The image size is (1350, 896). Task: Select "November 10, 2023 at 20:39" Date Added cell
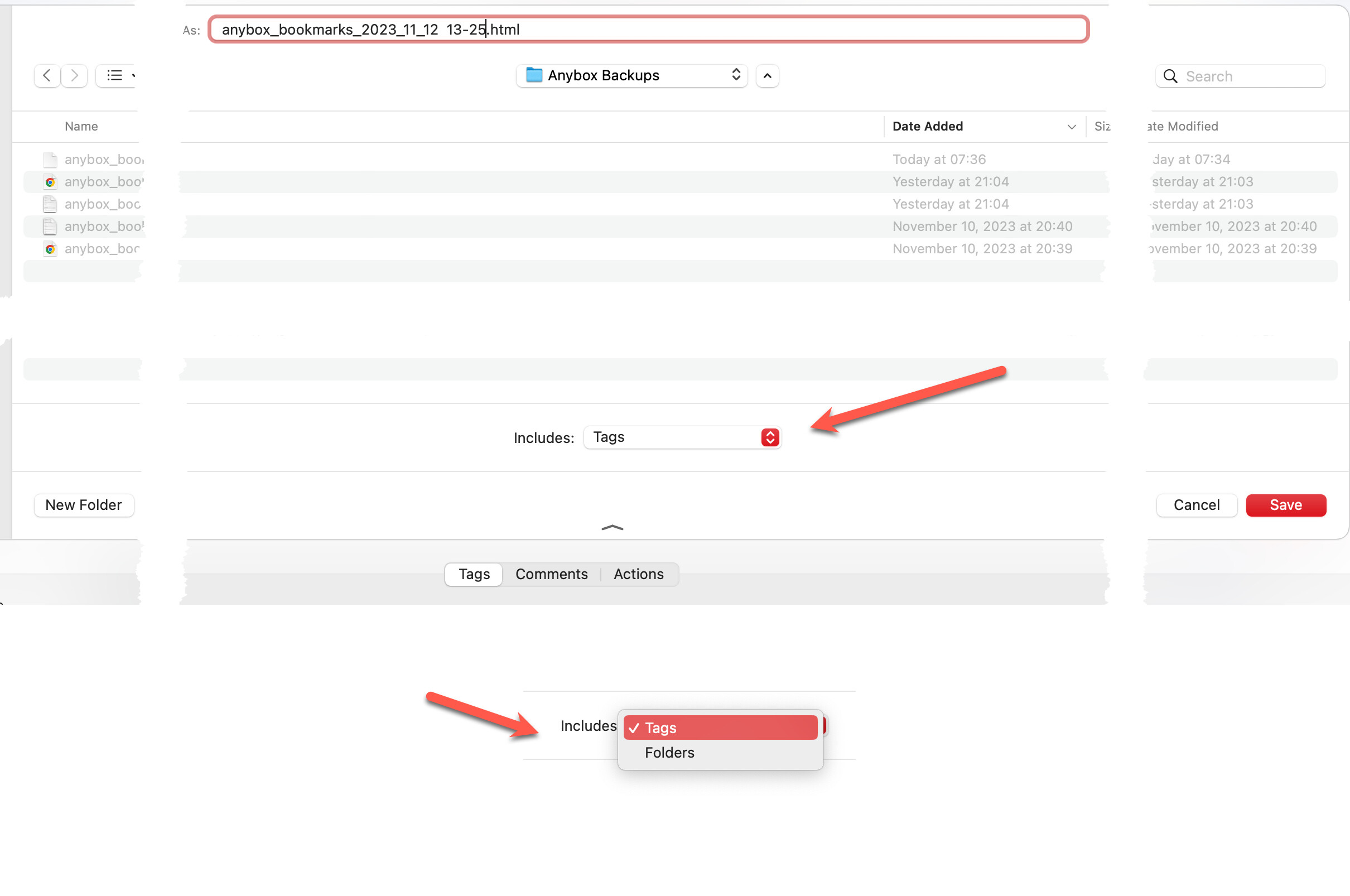982,249
